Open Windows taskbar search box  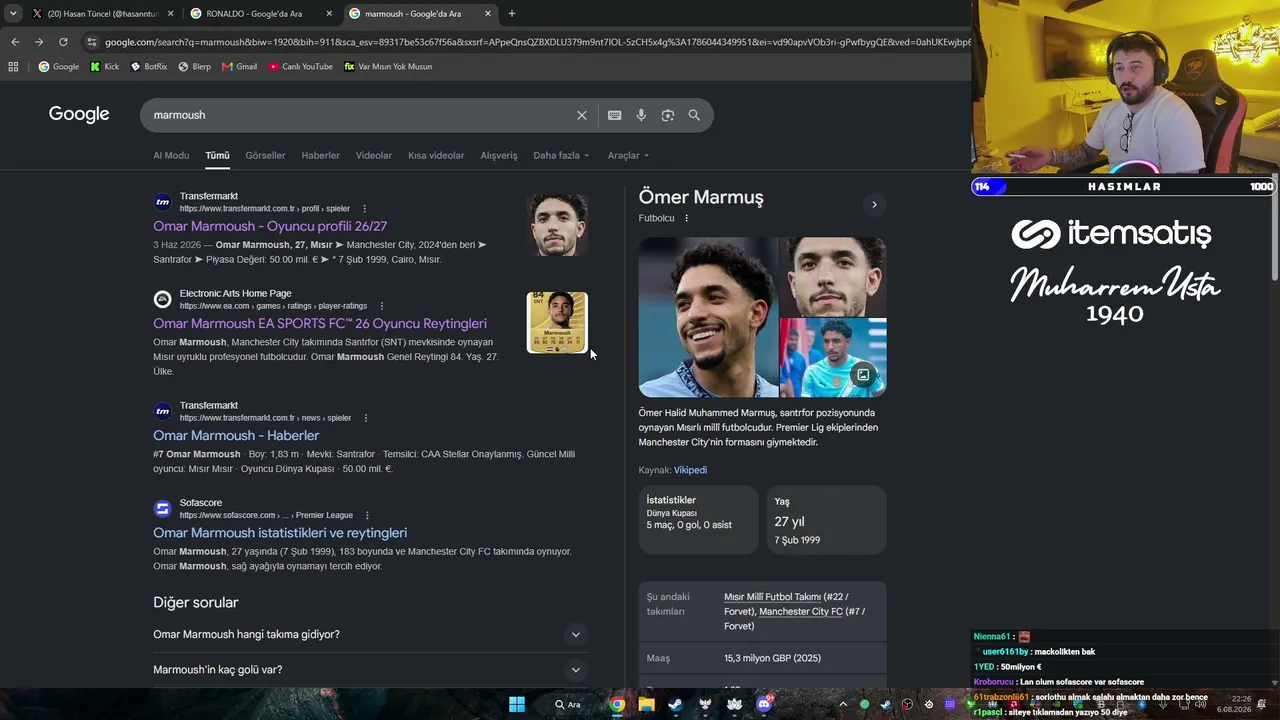click(568, 705)
